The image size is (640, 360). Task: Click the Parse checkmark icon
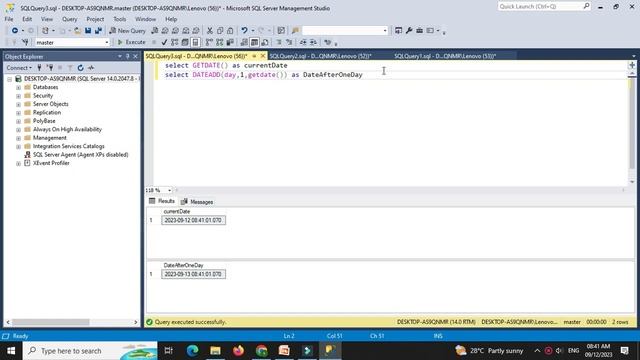(164, 42)
